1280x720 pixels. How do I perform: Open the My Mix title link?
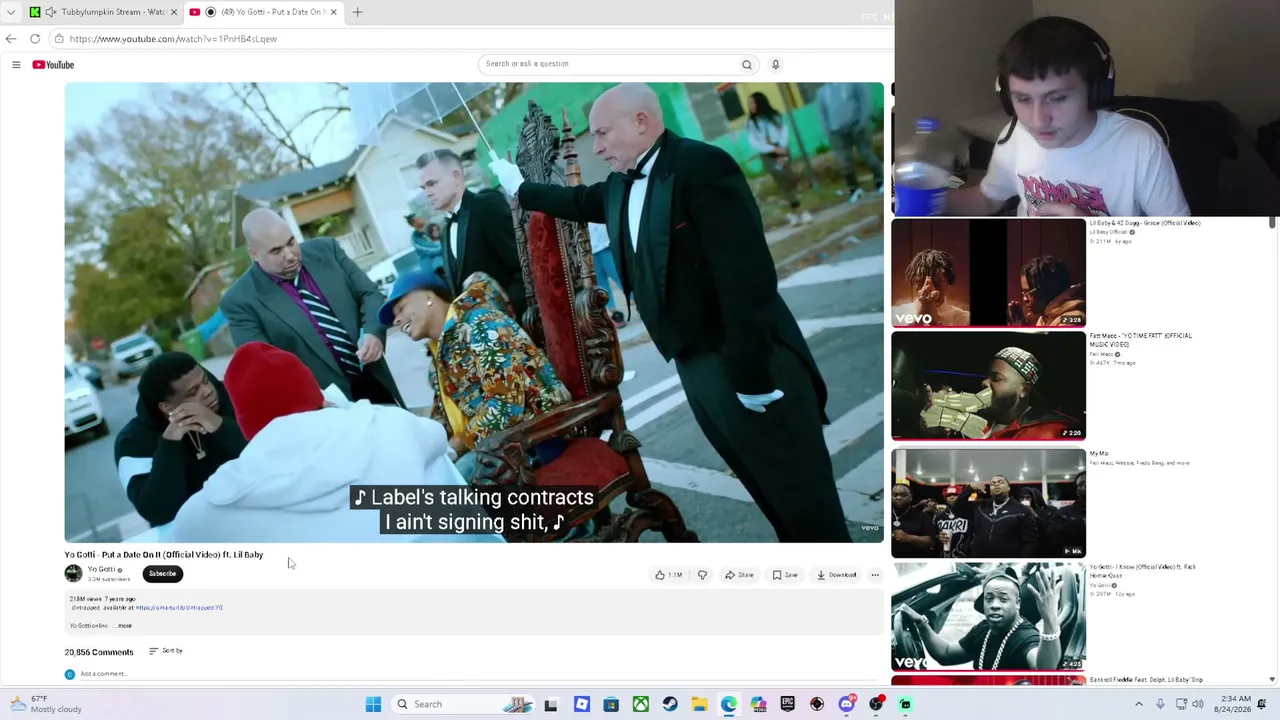click(1099, 454)
